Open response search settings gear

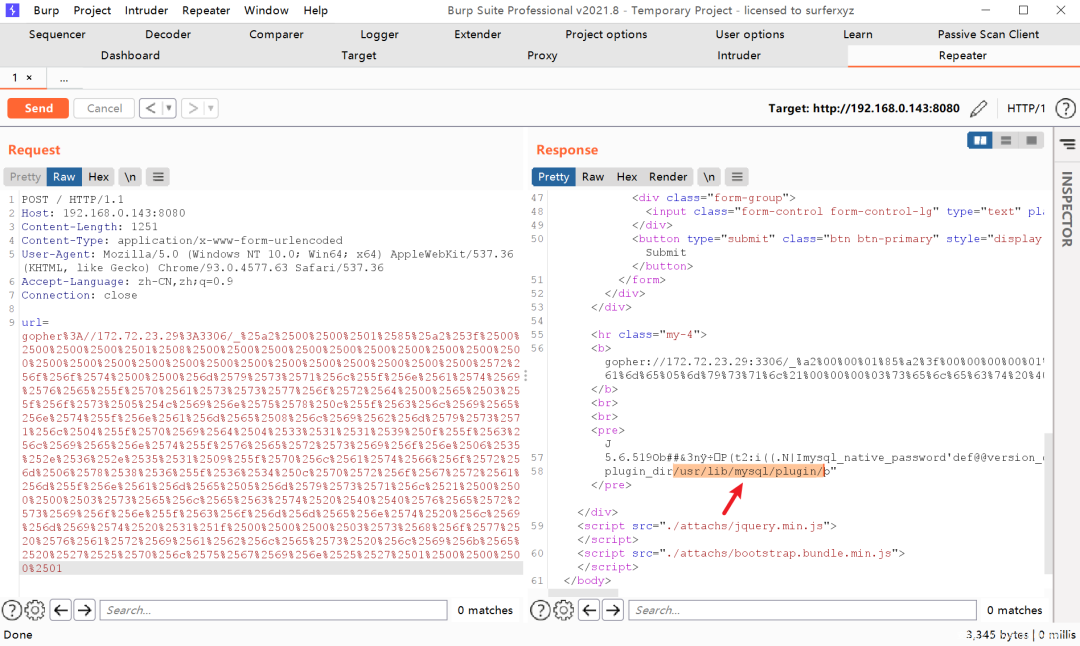click(563, 609)
